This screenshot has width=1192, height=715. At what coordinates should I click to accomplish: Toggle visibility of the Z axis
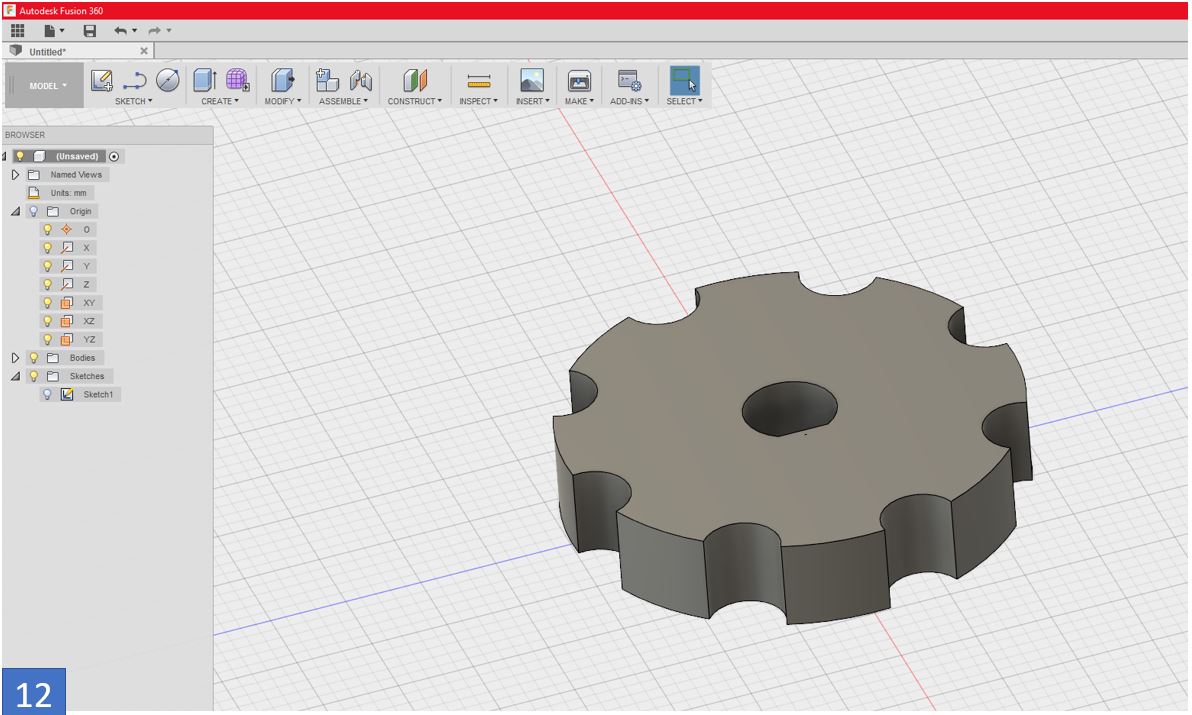[47, 284]
